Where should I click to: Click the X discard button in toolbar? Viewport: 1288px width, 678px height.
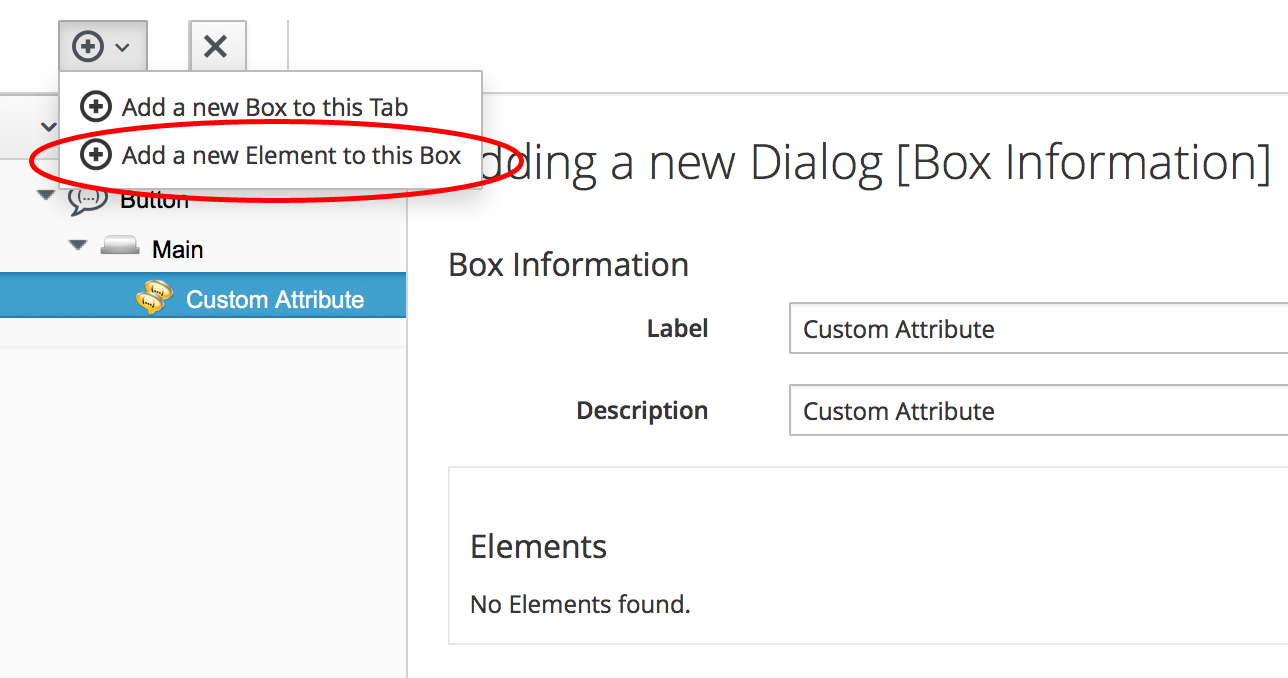click(216, 46)
